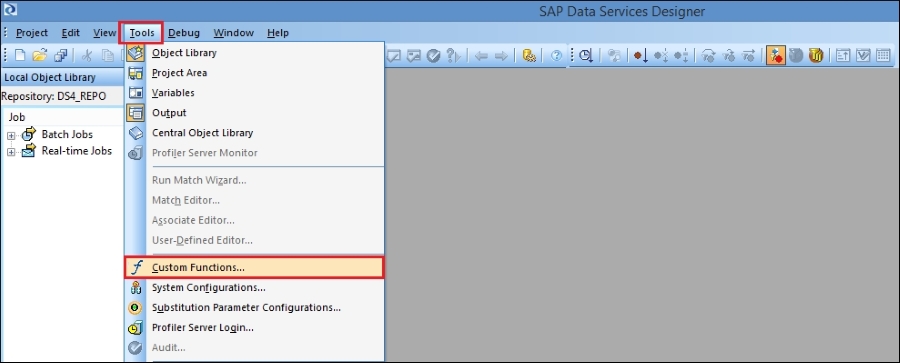Screen dimensions: 900x363
Task: Click the Forward arrow toolbar icon
Action: click(x=501, y=55)
